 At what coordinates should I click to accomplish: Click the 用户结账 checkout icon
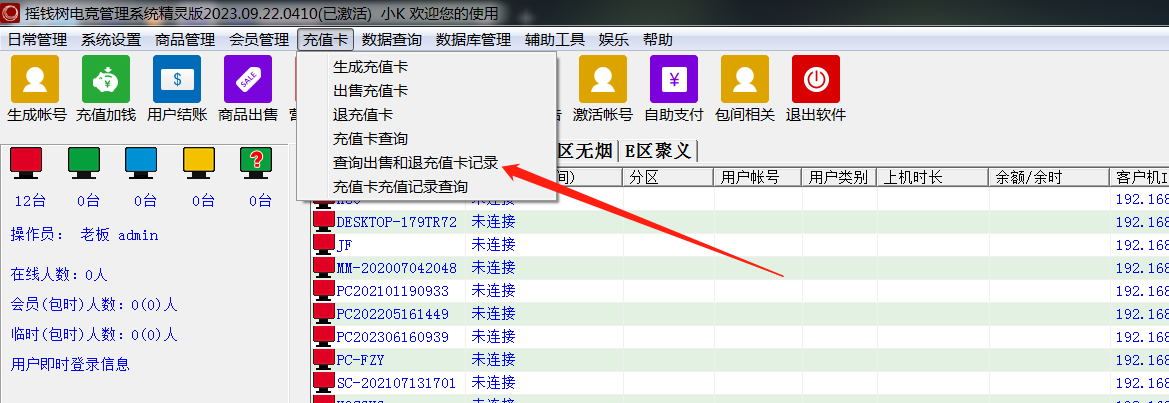(176, 80)
